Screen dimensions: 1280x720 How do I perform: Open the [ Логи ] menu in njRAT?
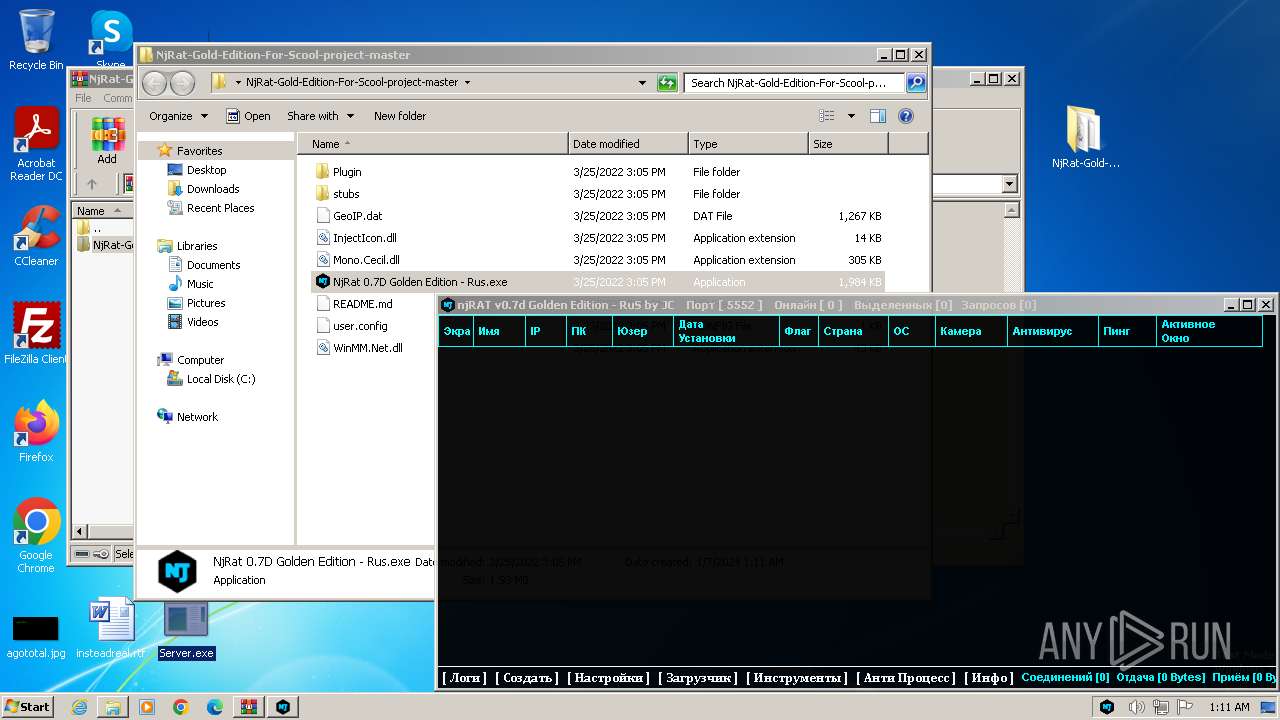[464, 678]
